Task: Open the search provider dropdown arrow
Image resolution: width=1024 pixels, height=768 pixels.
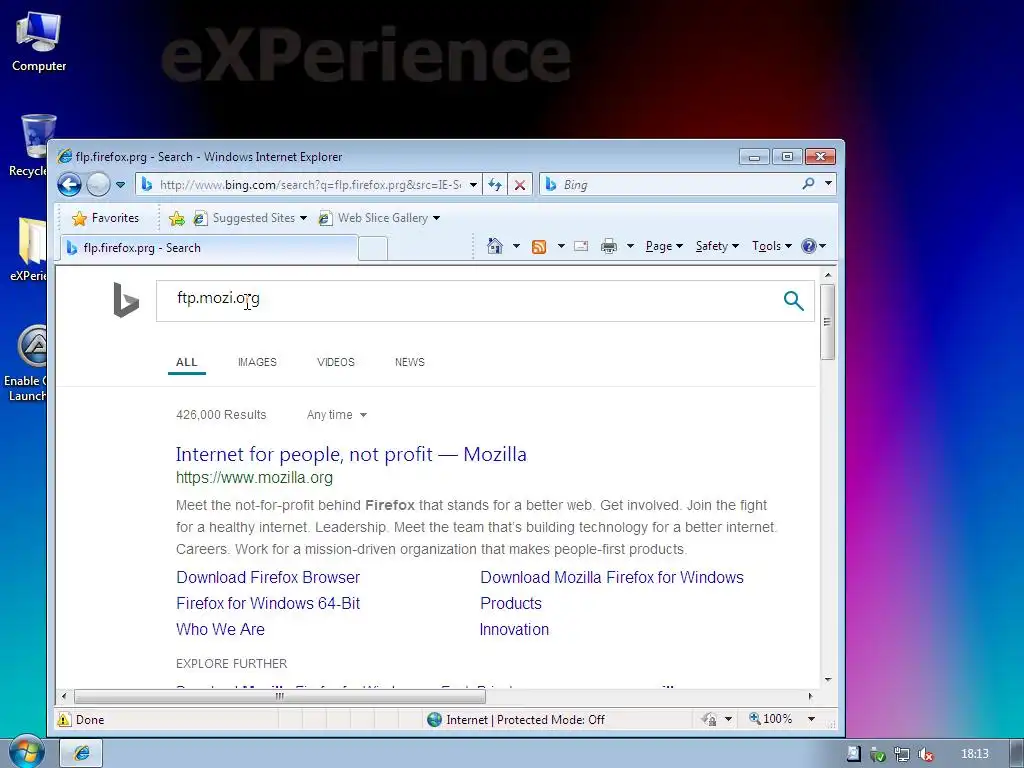Action: (x=828, y=184)
